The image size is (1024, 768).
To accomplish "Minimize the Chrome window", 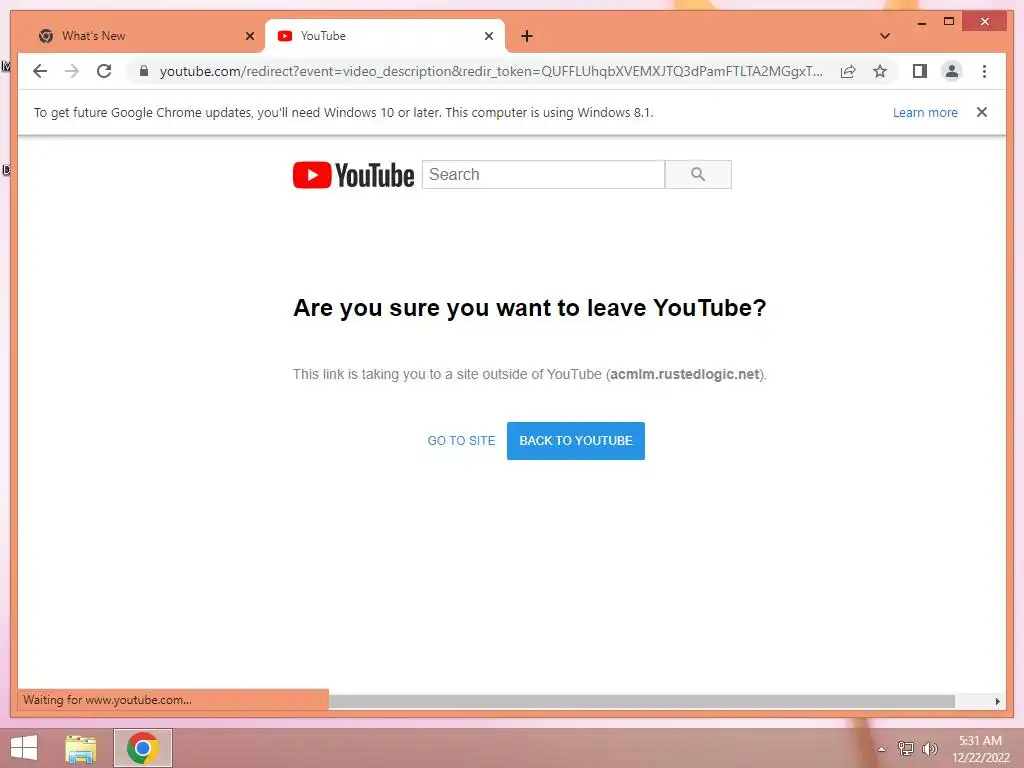I will click(x=921, y=22).
